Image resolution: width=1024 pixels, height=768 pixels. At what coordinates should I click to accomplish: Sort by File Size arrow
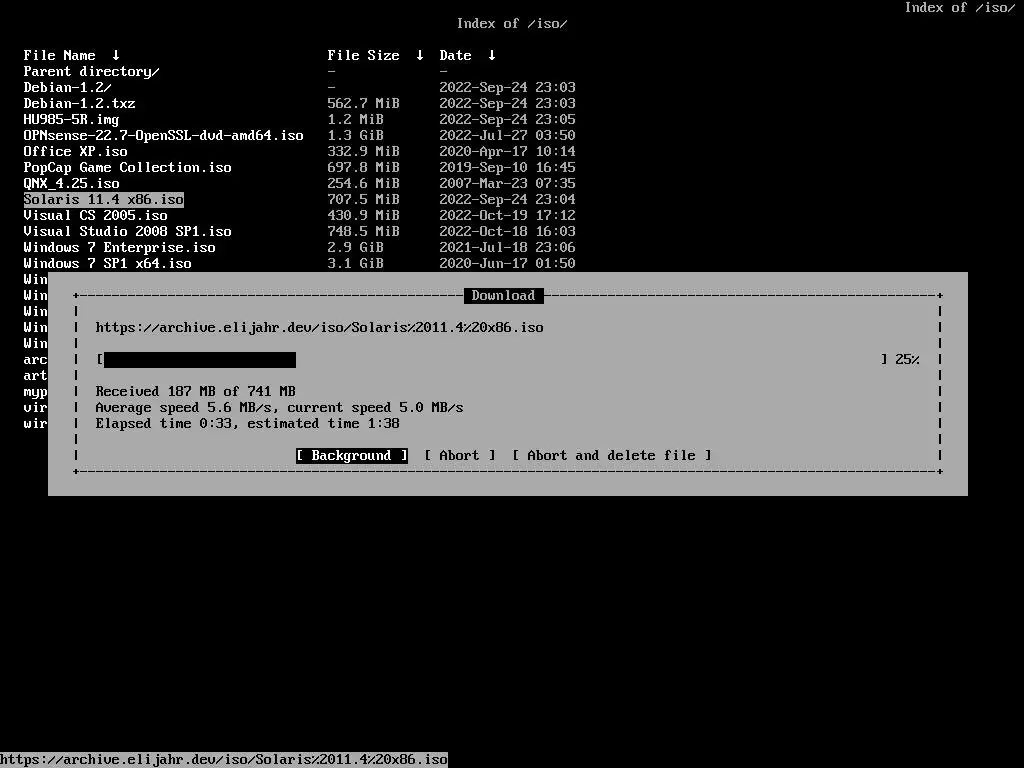point(420,56)
